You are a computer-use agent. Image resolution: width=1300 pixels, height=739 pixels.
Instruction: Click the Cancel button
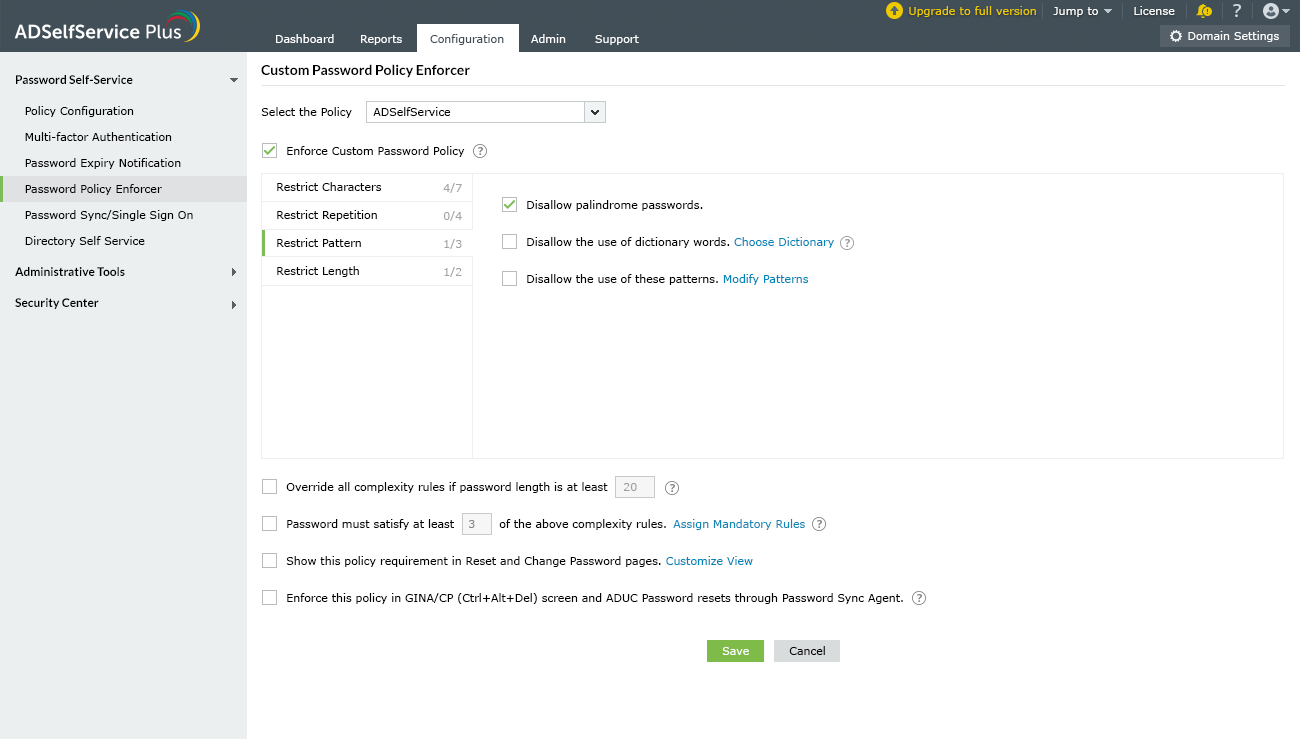coord(807,651)
